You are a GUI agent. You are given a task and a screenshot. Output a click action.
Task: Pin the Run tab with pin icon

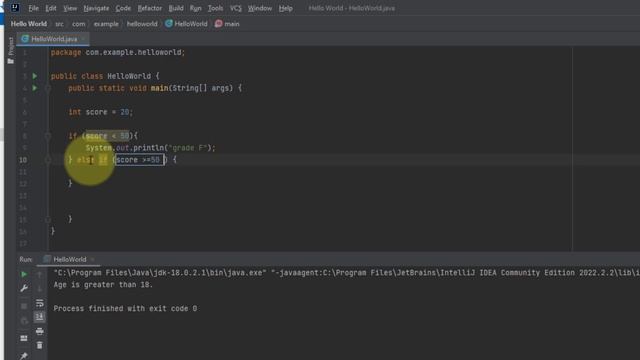point(24,356)
